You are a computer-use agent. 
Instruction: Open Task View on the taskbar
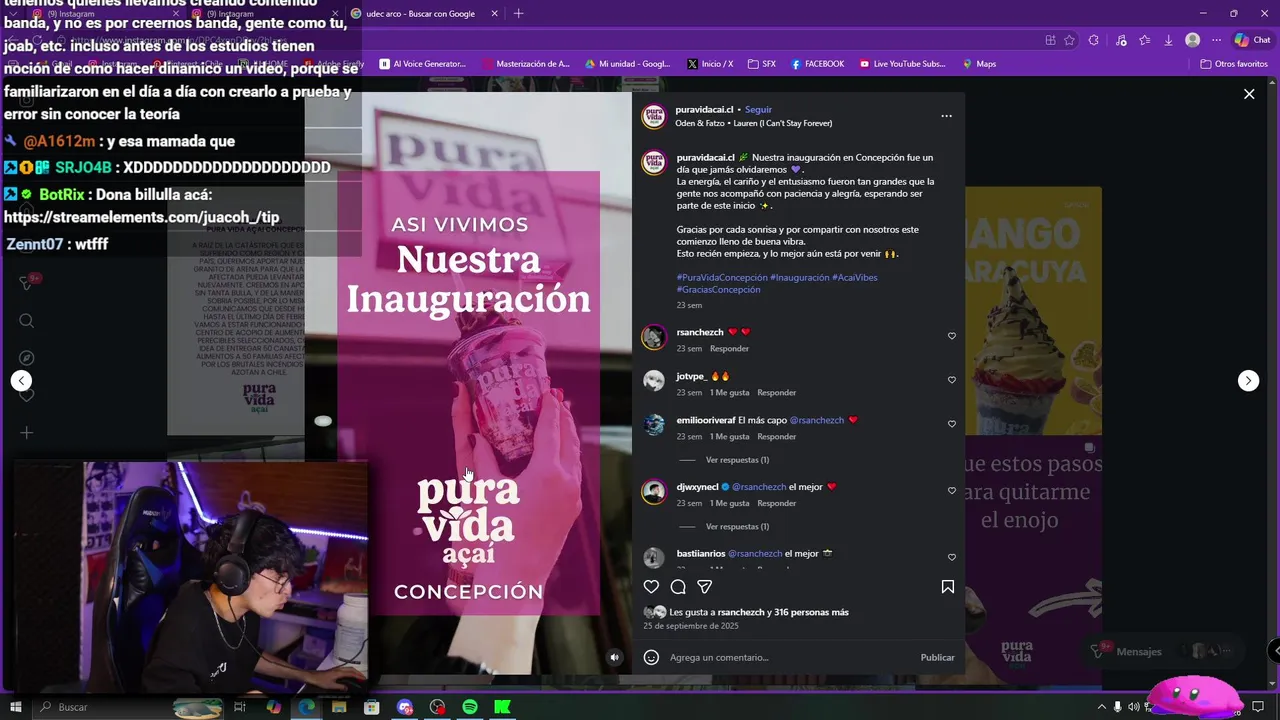[240, 707]
